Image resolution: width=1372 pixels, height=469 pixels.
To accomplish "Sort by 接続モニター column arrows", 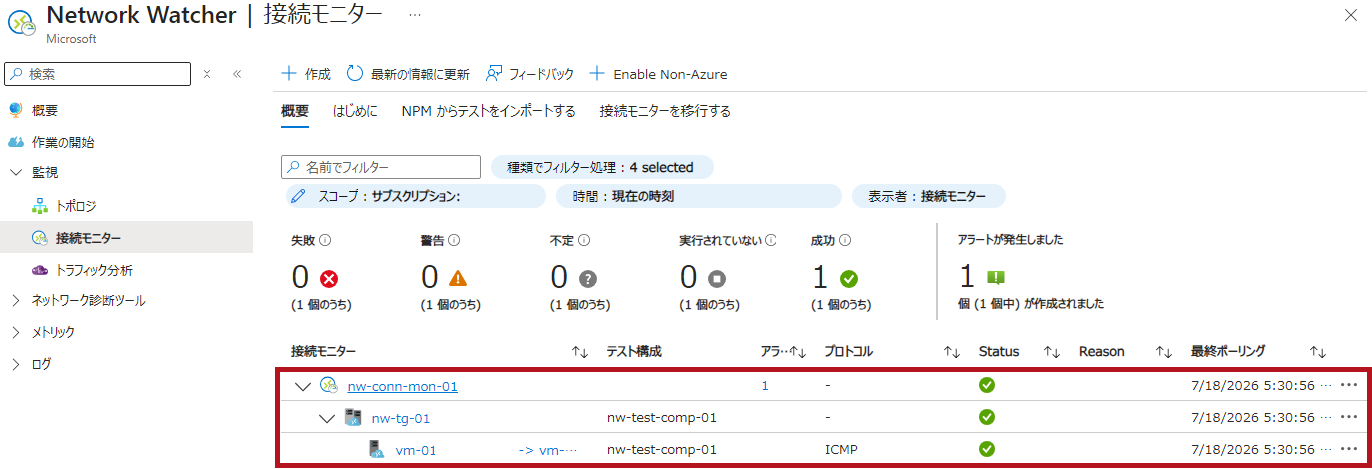I will coord(579,352).
